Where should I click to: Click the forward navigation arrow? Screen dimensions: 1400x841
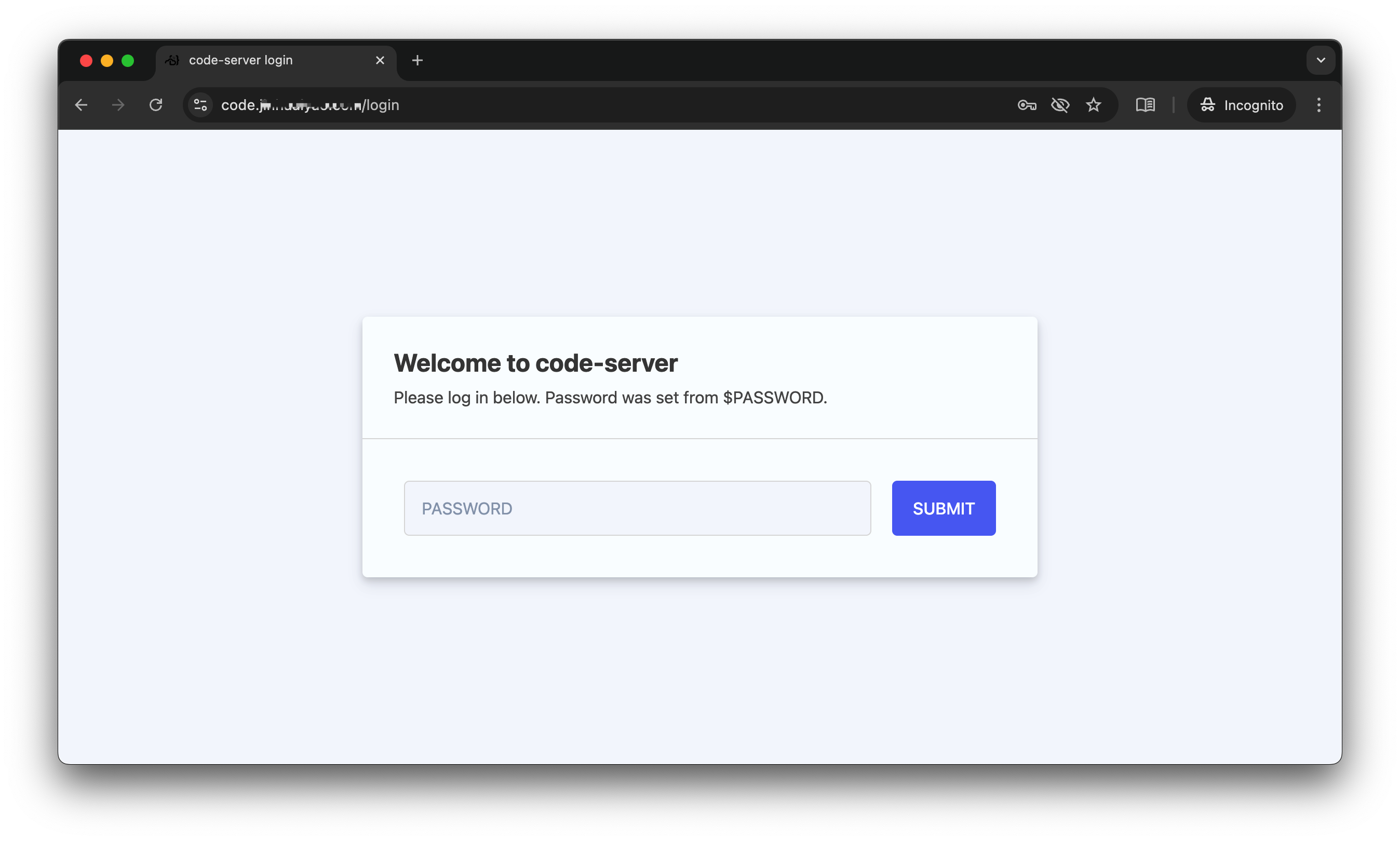[x=118, y=105]
